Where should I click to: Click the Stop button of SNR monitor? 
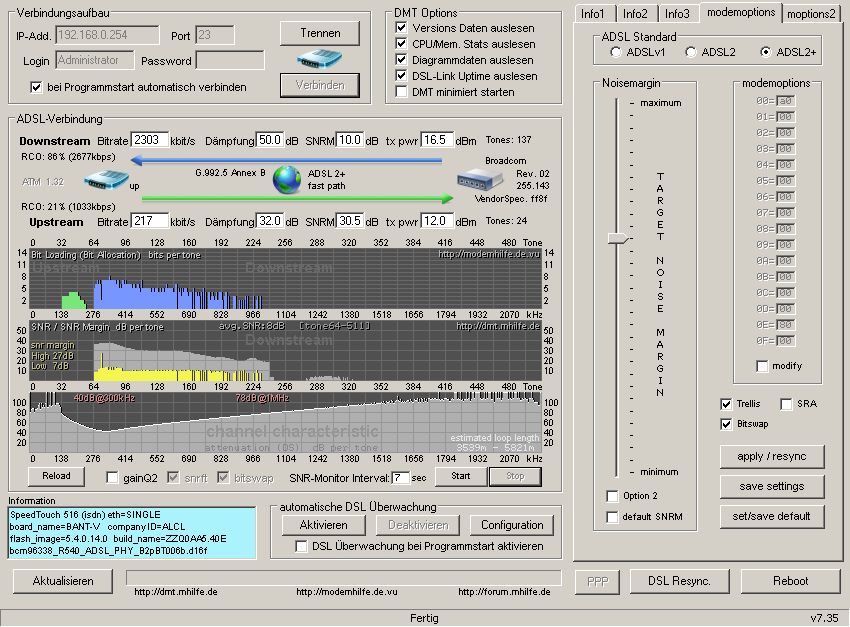point(516,476)
